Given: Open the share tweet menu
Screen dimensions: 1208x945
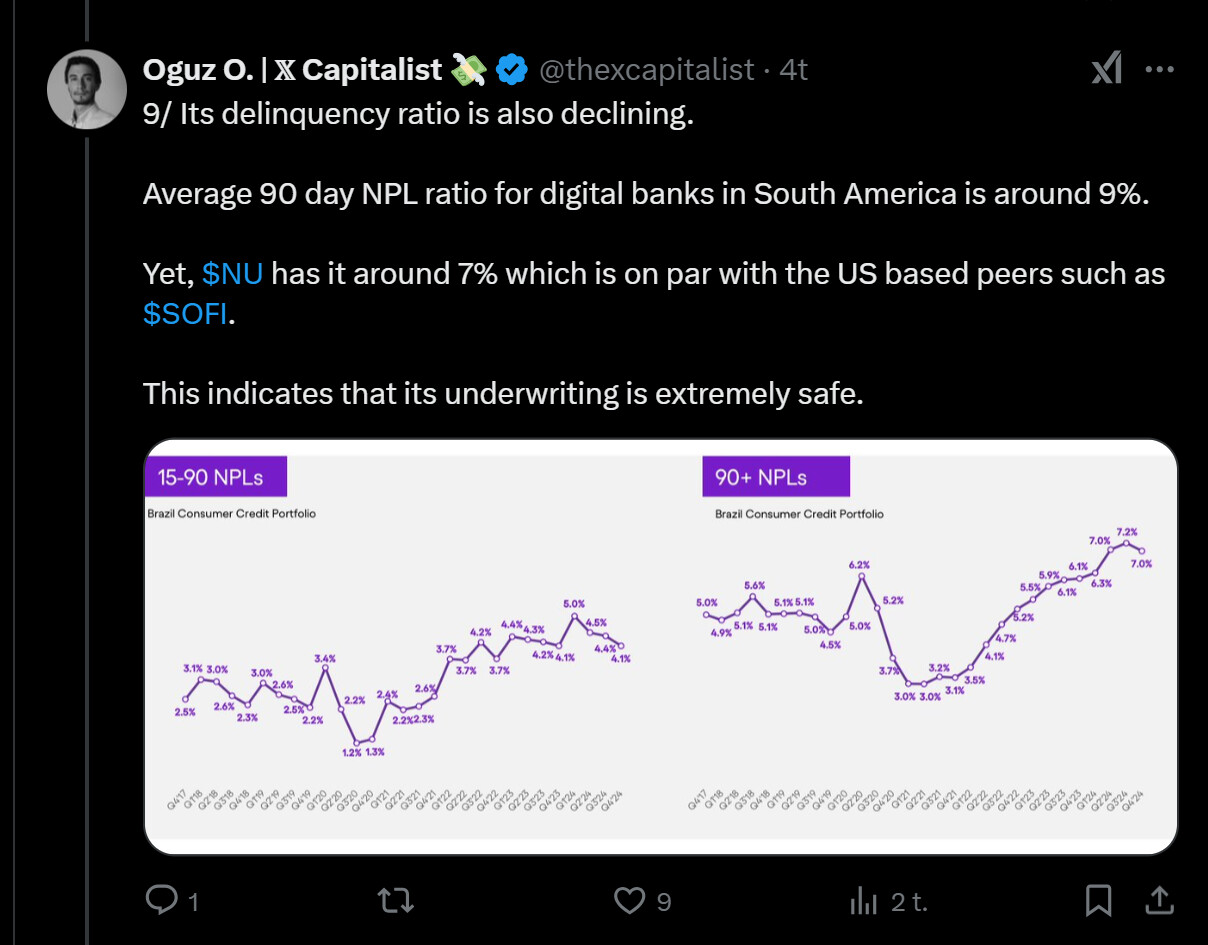Looking at the screenshot, I should click(1159, 900).
